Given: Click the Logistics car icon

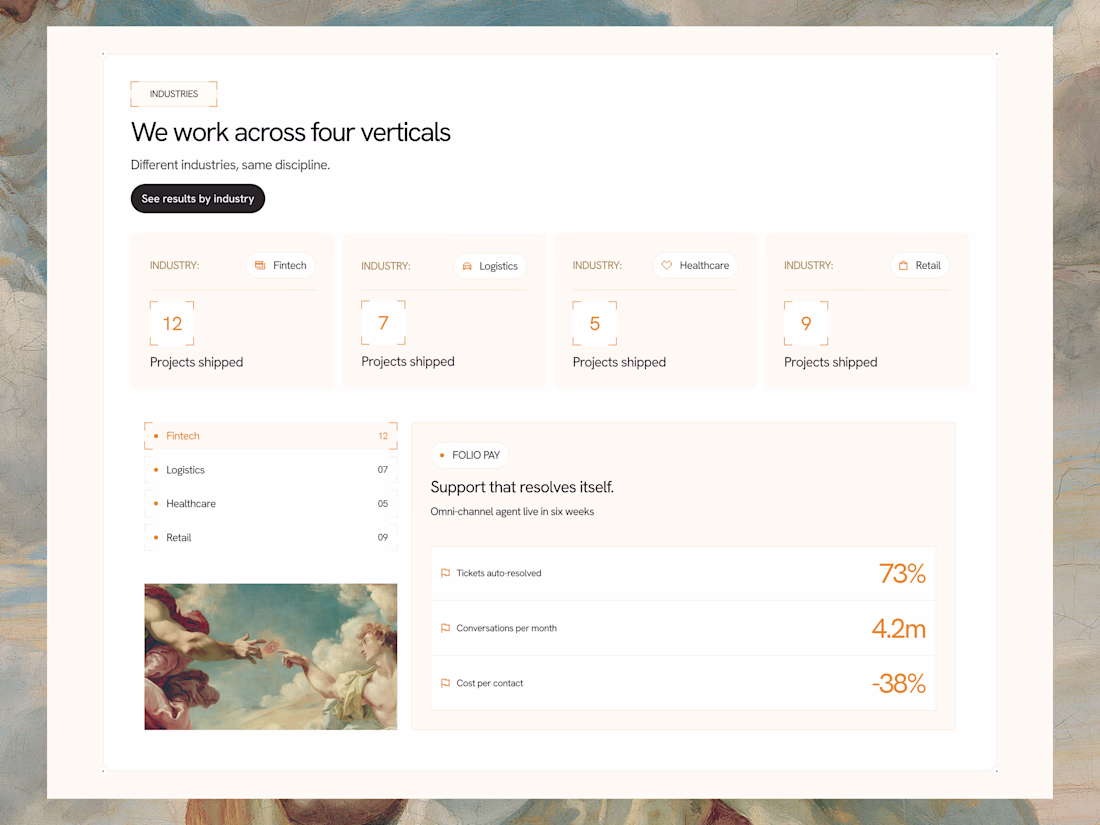Looking at the screenshot, I should 467,266.
